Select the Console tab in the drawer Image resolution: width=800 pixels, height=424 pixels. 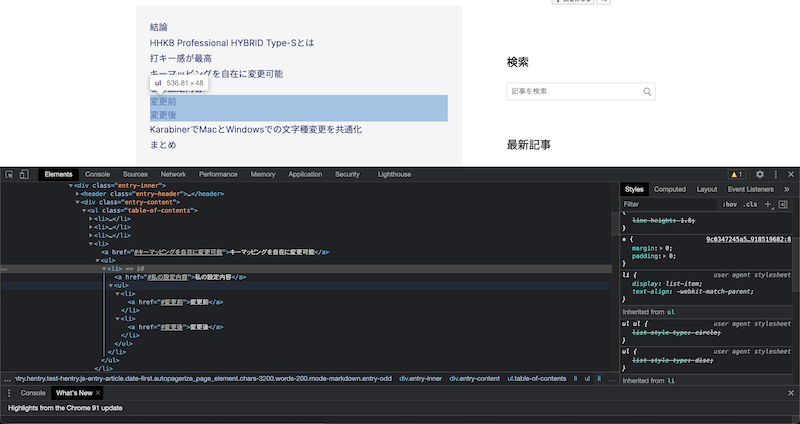click(x=33, y=393)
